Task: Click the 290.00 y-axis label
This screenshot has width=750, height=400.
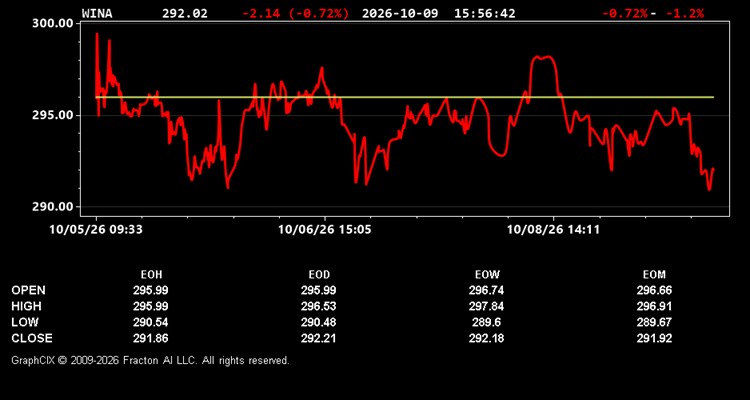Action: 53,207
